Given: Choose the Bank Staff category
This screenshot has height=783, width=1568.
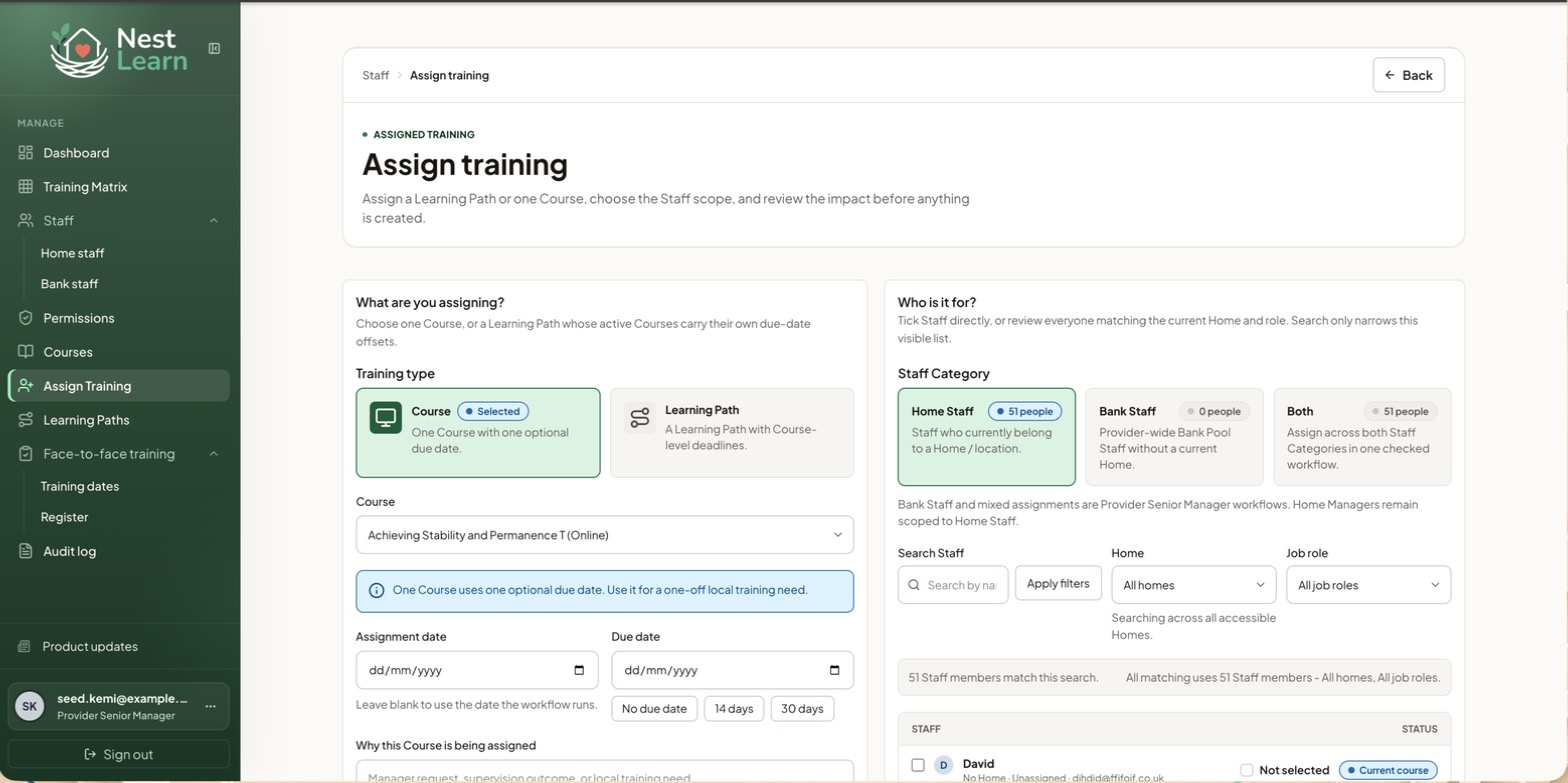Looking at the screenshot, I should [x=1174, y=437].
